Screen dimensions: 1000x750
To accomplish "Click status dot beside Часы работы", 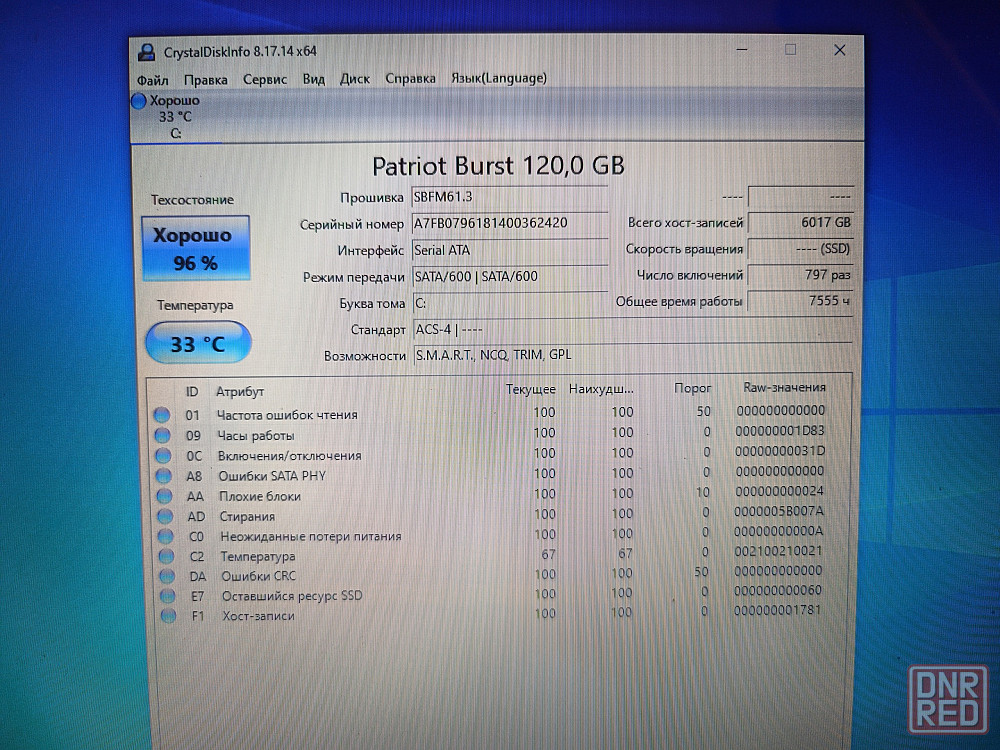I will point(161,435).
